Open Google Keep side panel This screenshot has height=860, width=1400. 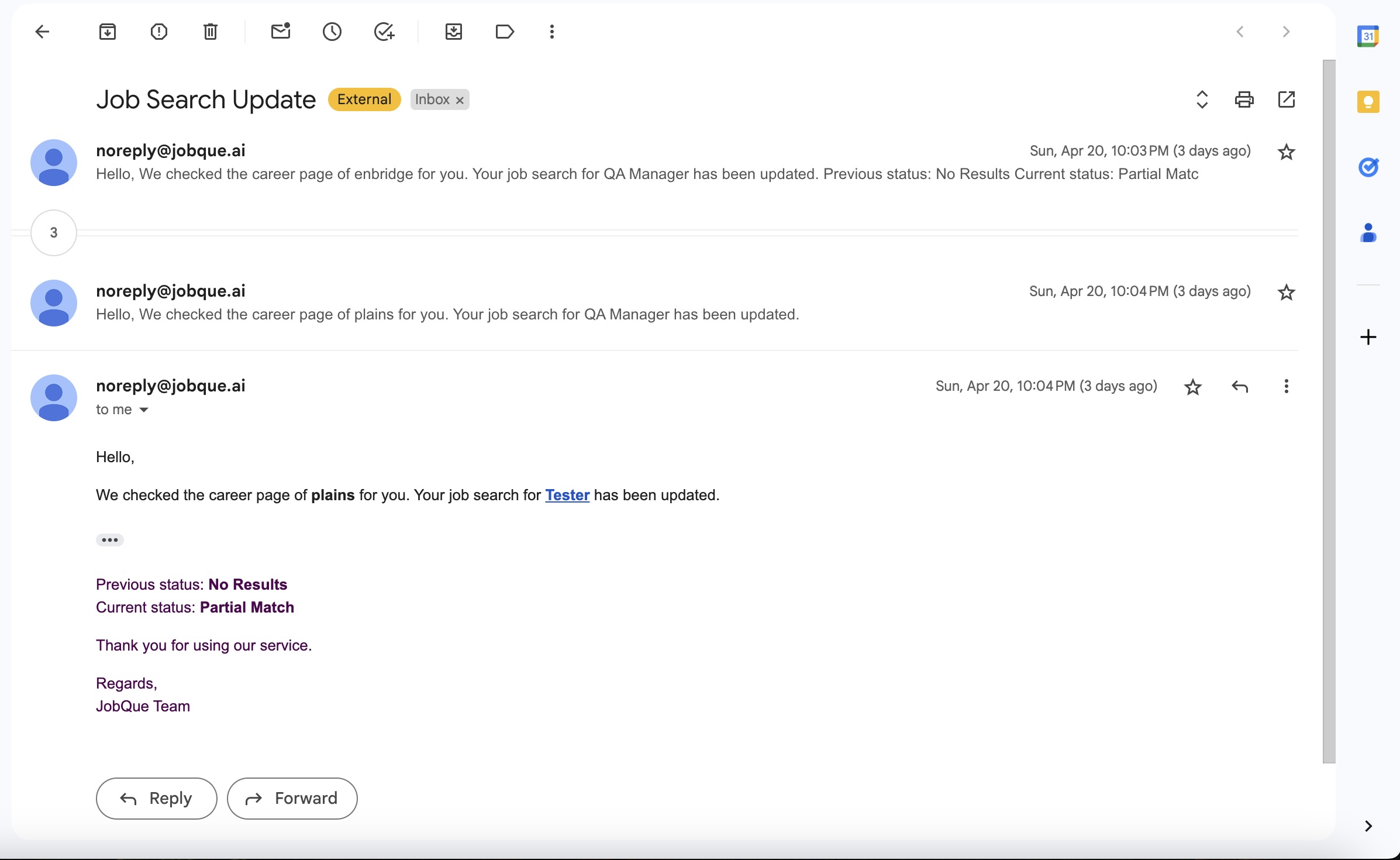(1368, 102)
